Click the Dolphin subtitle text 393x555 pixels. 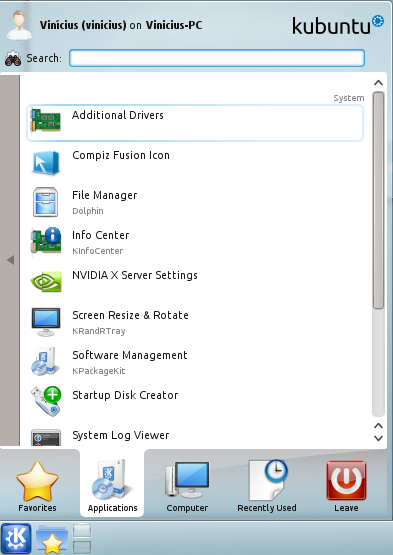click(x=88, y=211)
